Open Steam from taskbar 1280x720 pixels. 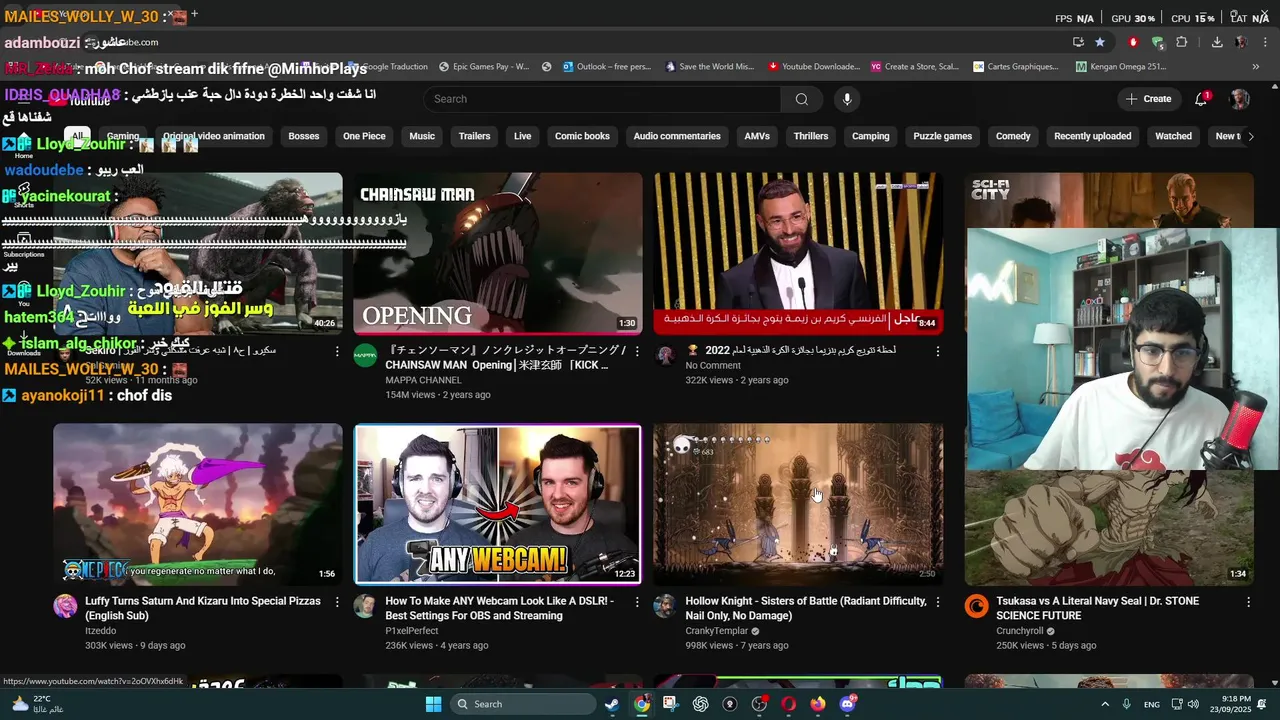[x=611, y=704]
